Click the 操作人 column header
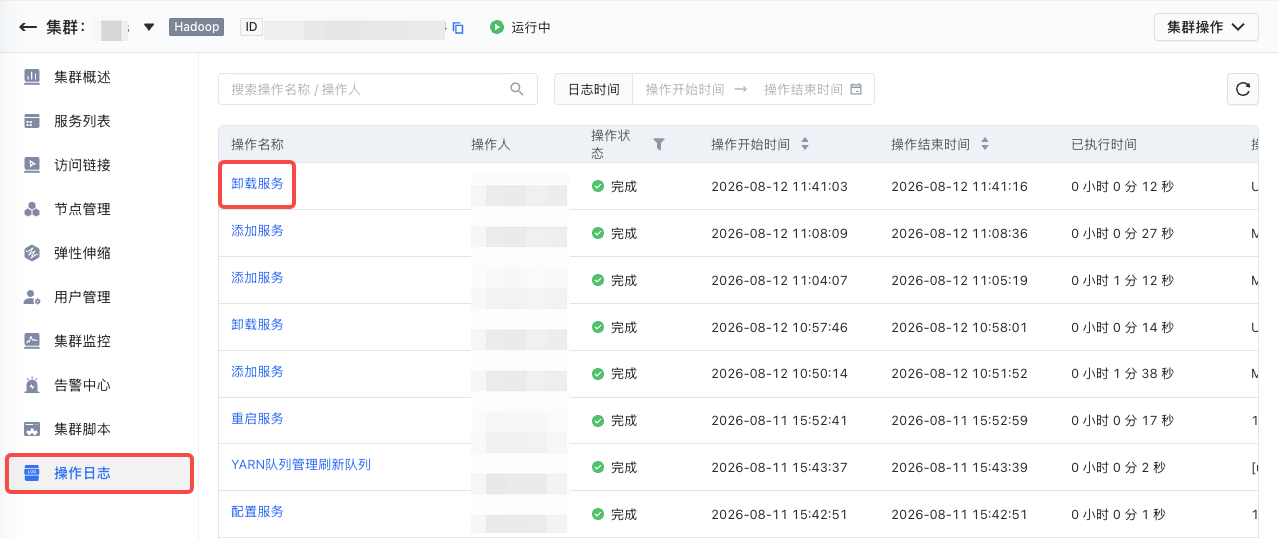 click(x=491, y=145)
